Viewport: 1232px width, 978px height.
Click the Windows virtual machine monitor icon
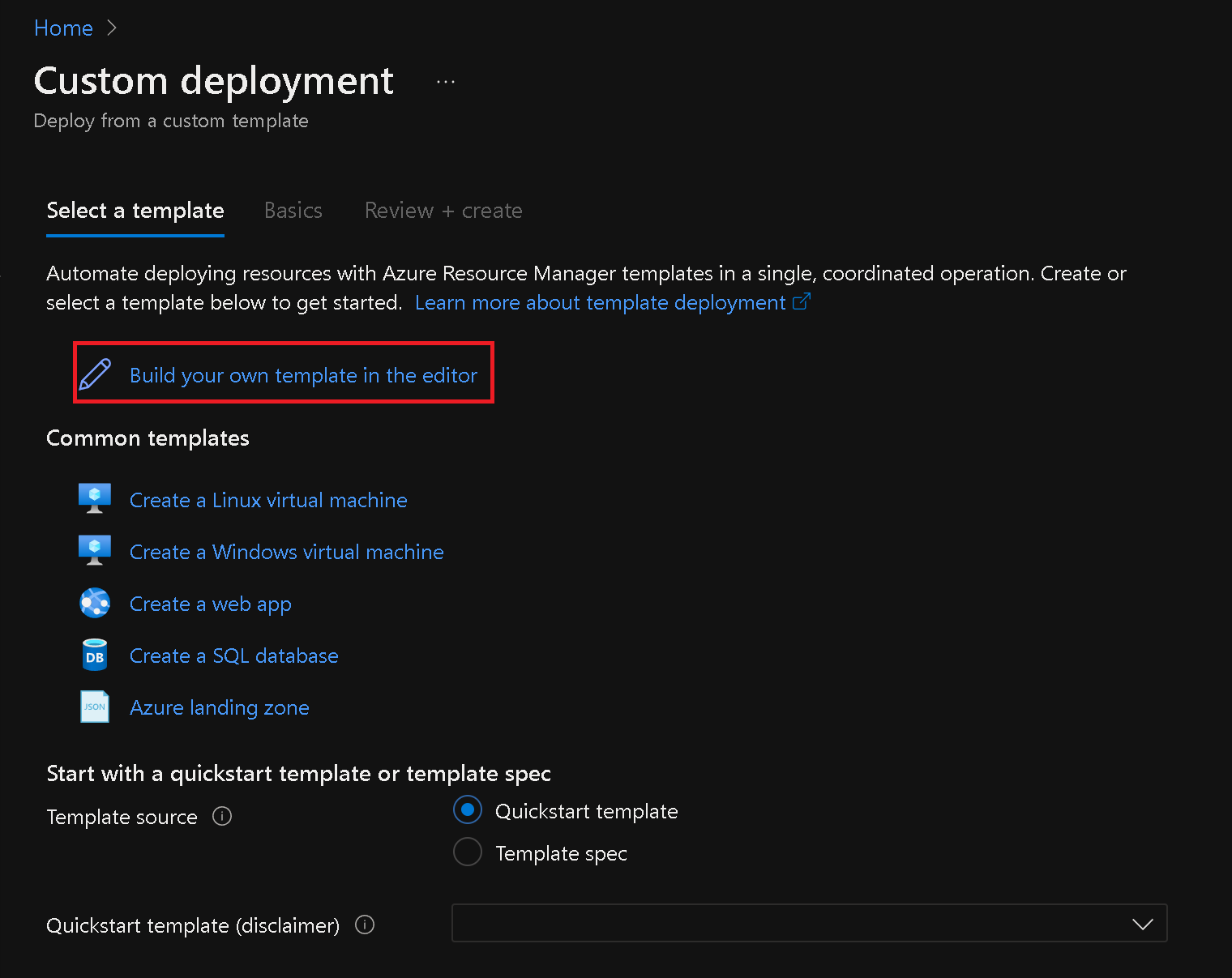(95, 549)
